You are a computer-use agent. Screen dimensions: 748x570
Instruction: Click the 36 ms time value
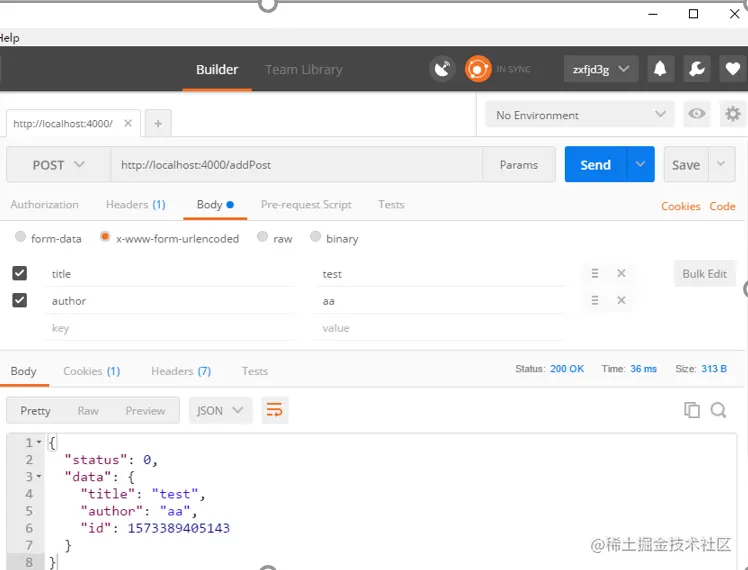click(x=643, y=369)
